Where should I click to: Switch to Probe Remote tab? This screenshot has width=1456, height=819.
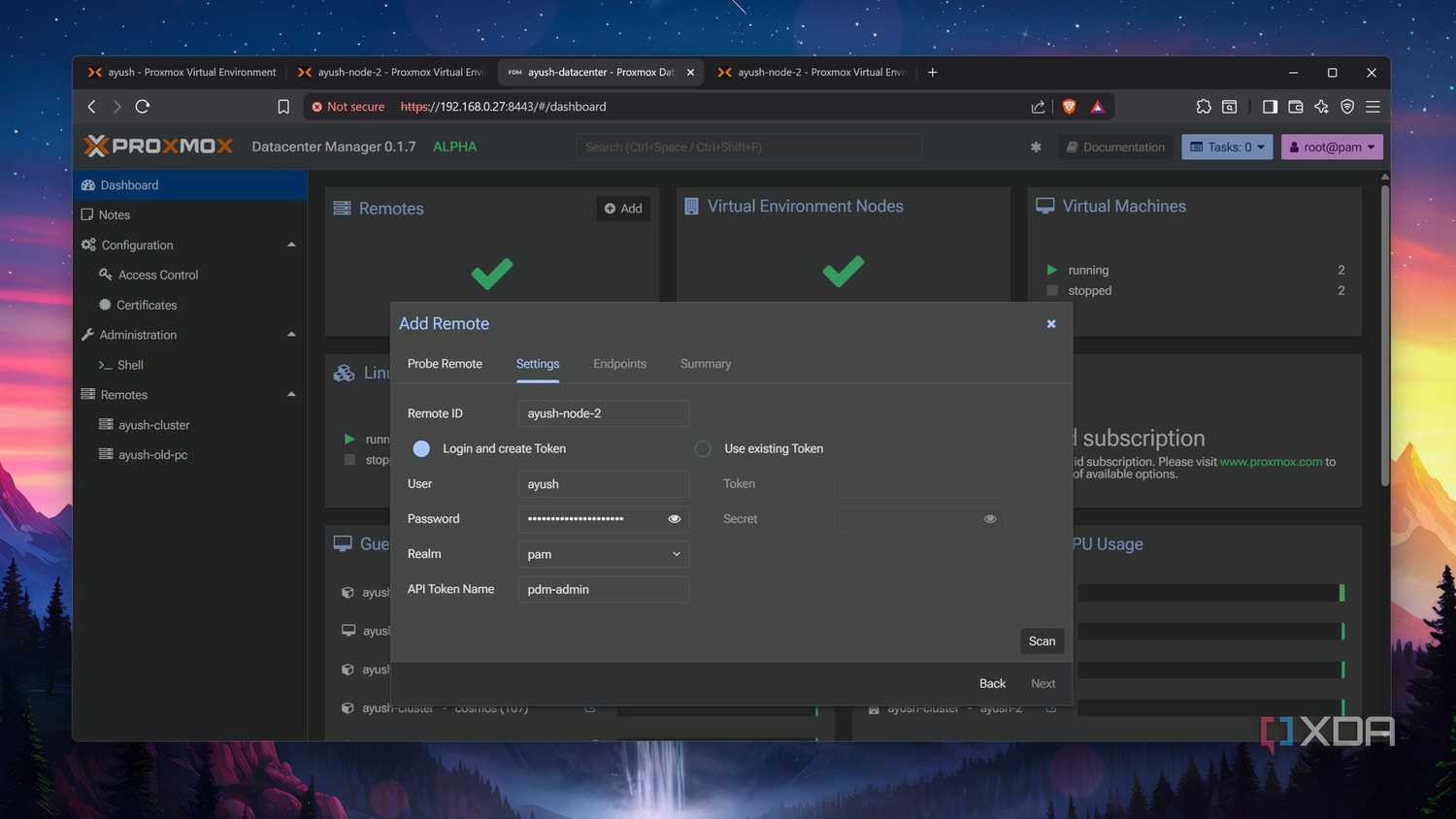click(445, 364)
